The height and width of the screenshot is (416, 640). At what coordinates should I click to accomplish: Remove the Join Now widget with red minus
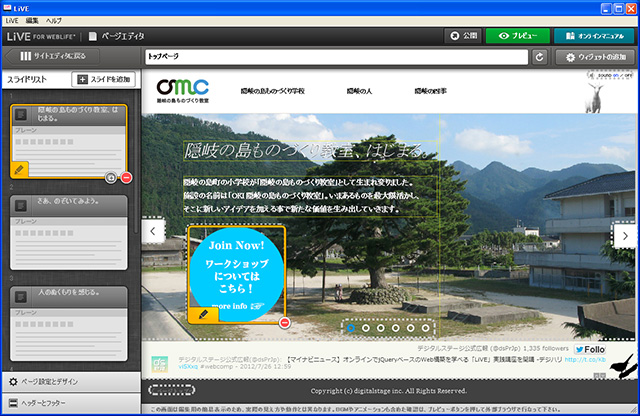(285, 322)
